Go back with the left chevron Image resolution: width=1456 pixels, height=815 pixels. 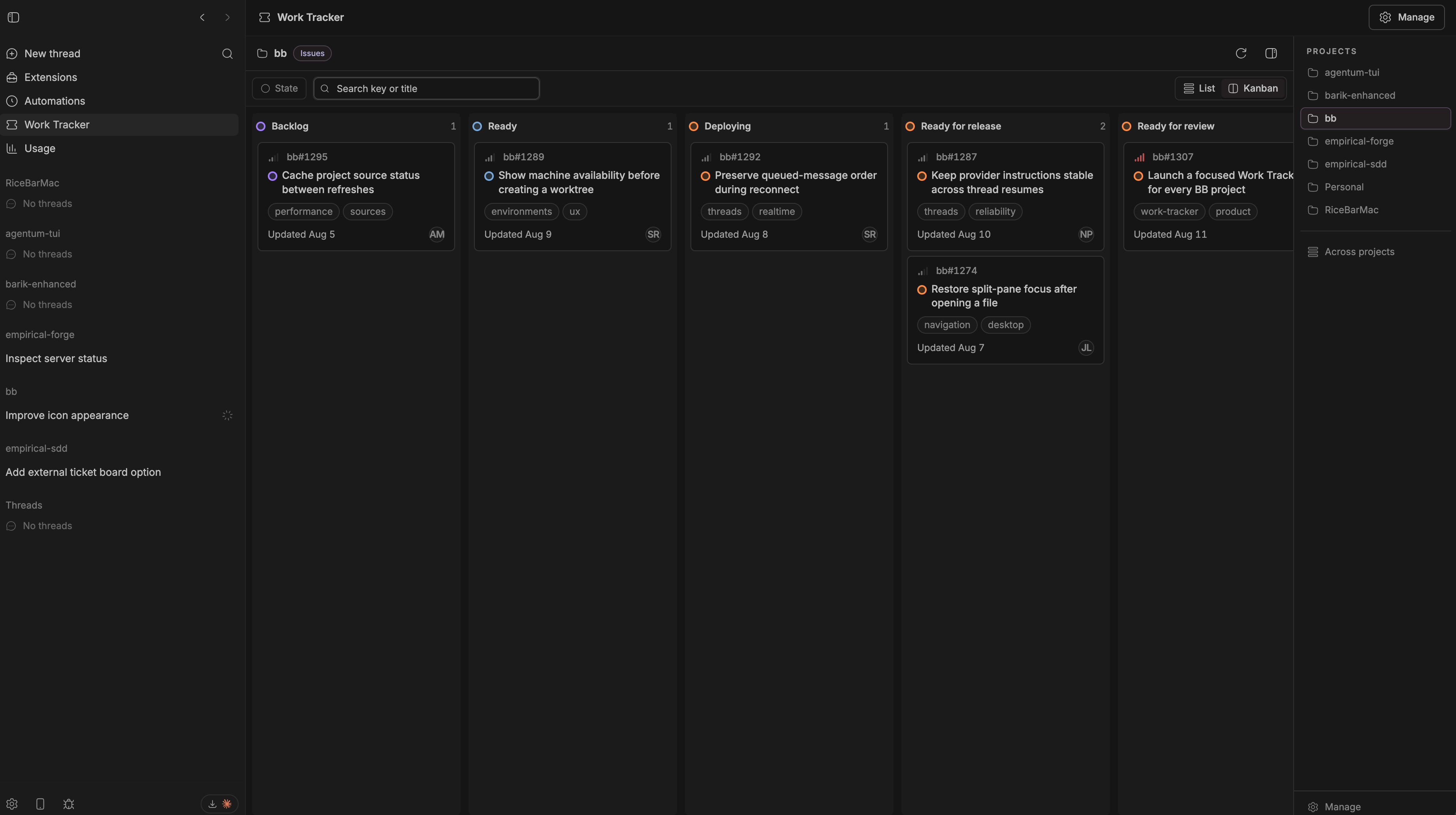(202, 17)
